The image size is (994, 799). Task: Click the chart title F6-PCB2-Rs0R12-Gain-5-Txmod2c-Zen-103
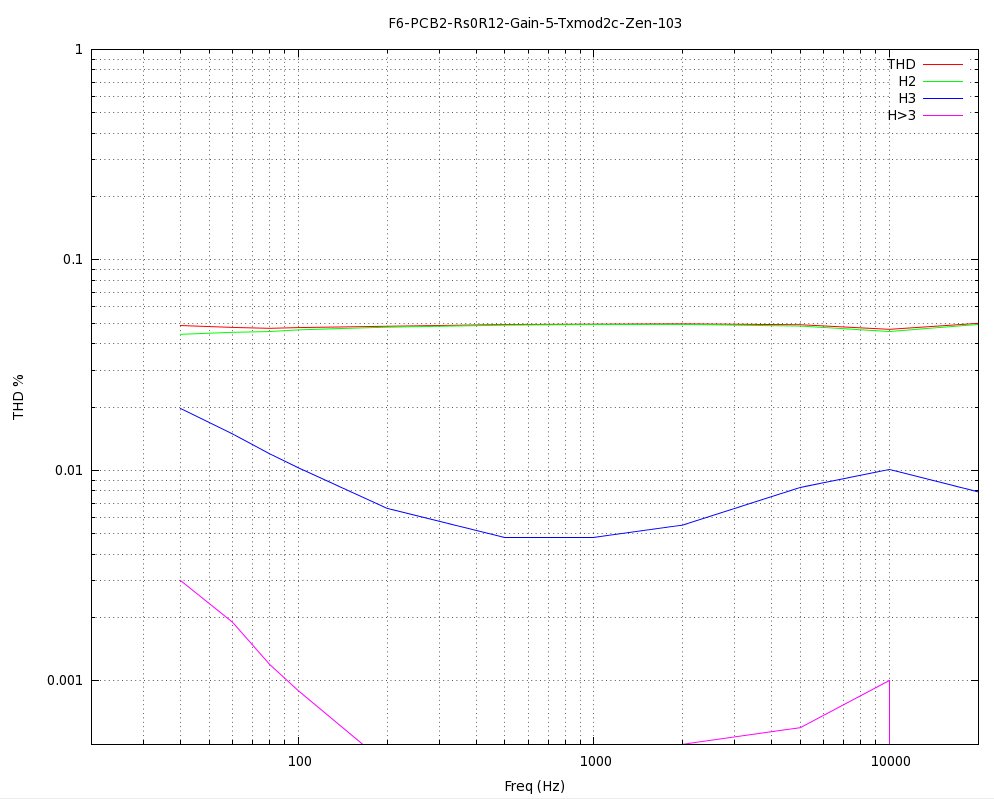pyautogui.click(x=535, y=23)
